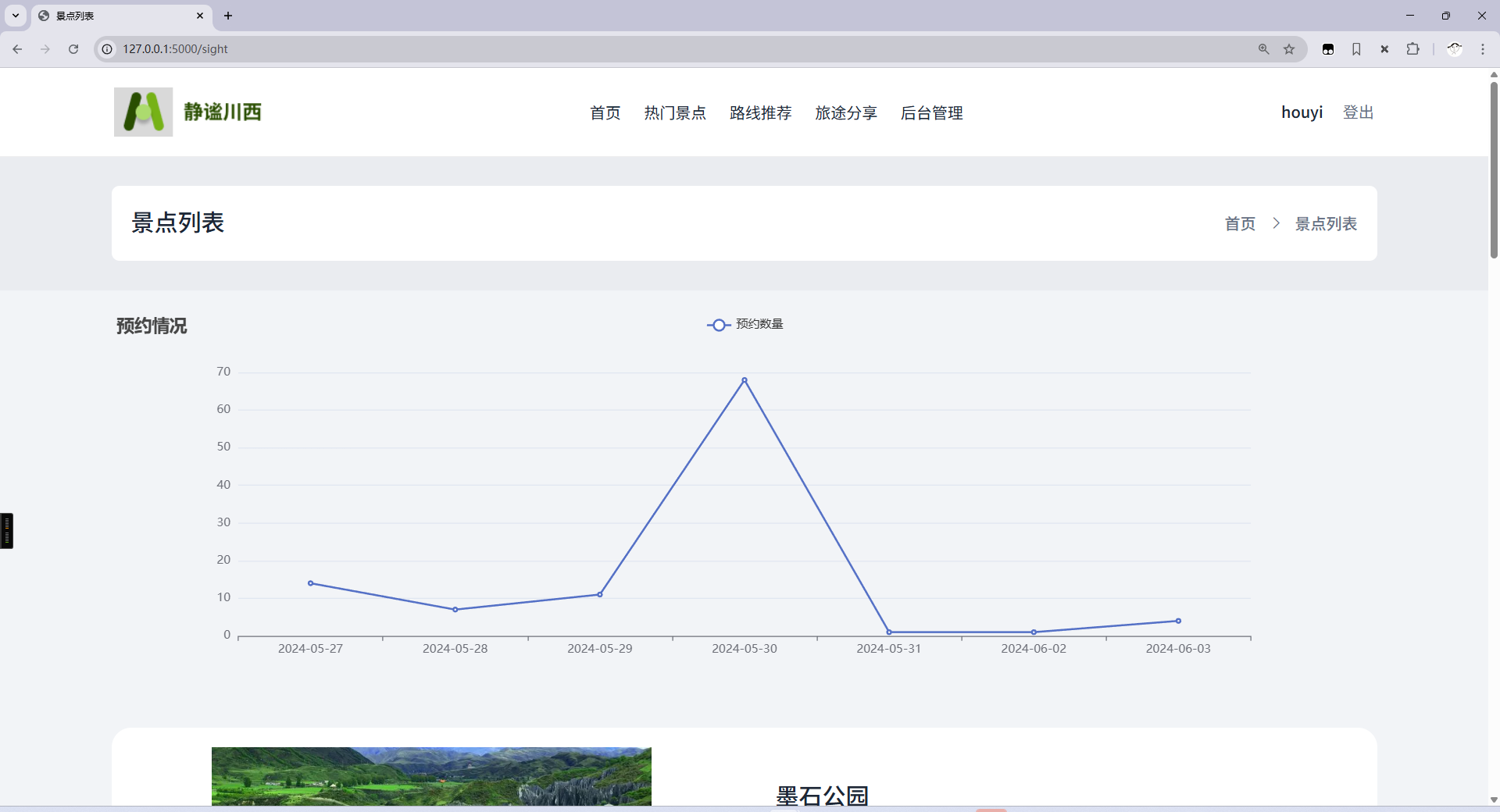This screenshot has width=1500, height=812.
Task: Click the site info icon in address bar
Action: tap(108, 49)
